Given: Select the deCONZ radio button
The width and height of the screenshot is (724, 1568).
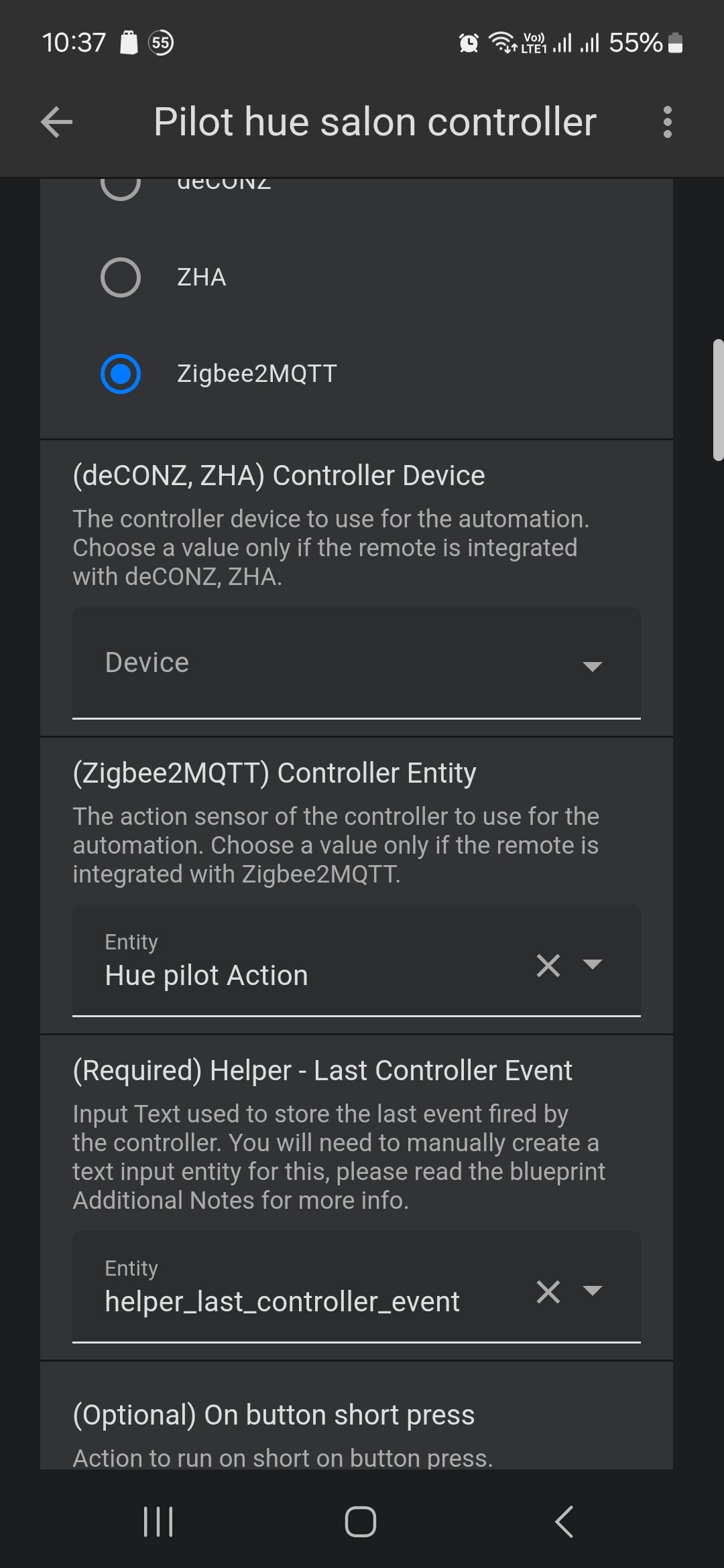Looking at the screenshot, I should 121,186.
